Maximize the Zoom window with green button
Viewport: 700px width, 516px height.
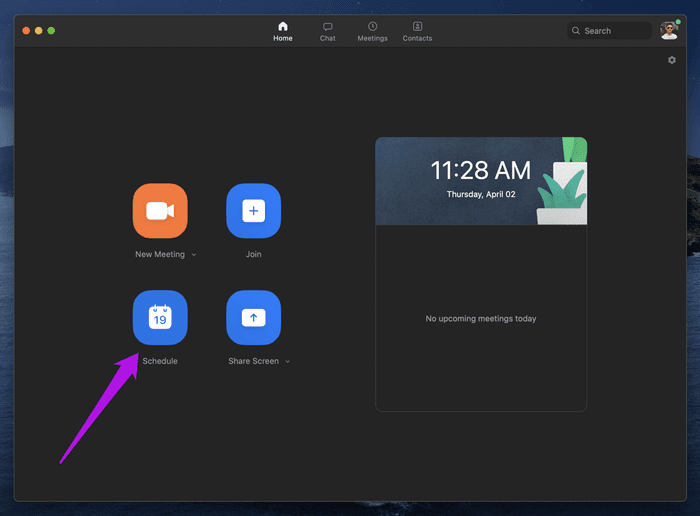51,30
